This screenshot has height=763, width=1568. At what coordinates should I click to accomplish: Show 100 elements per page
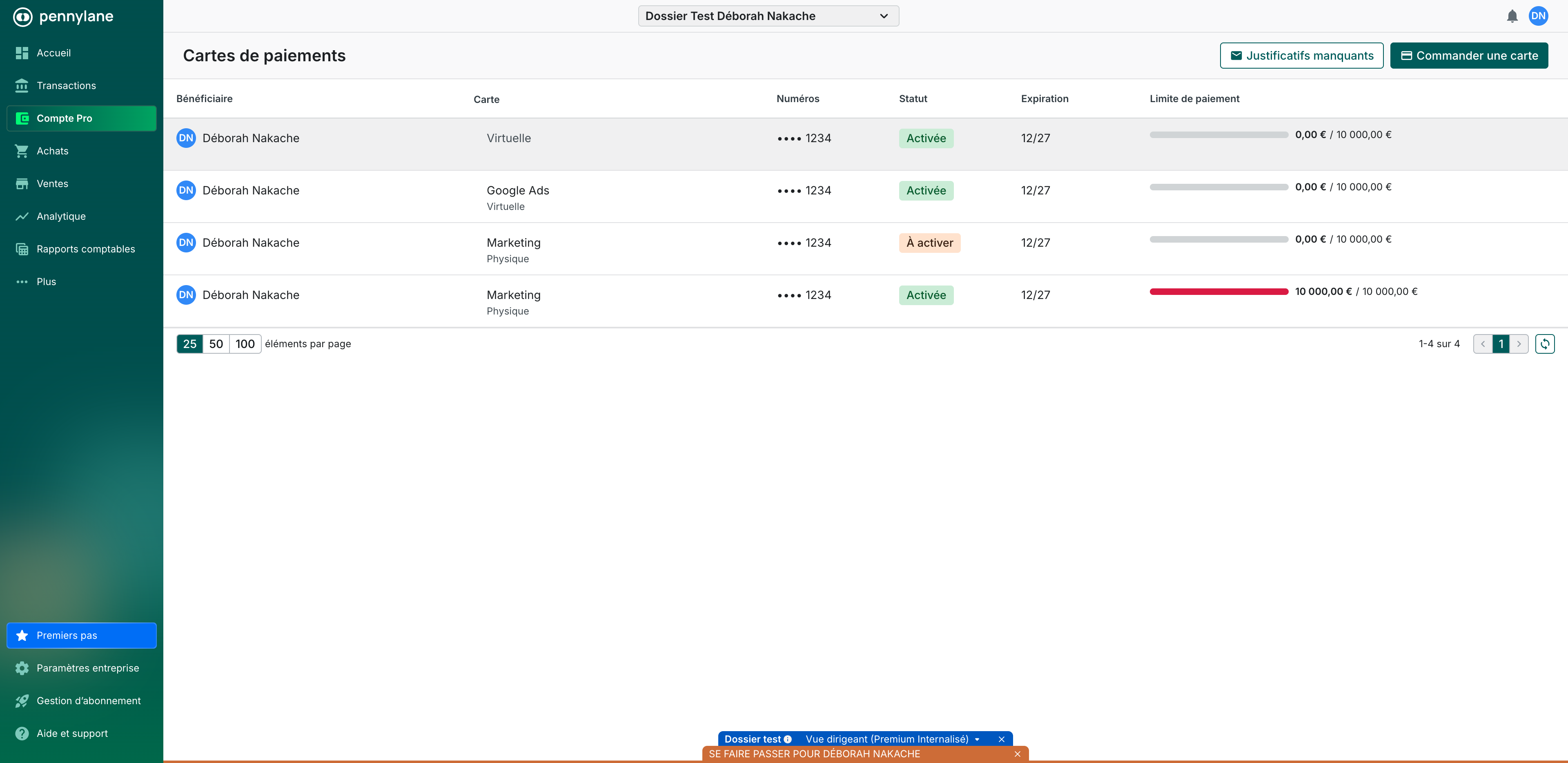click(245, 344)
